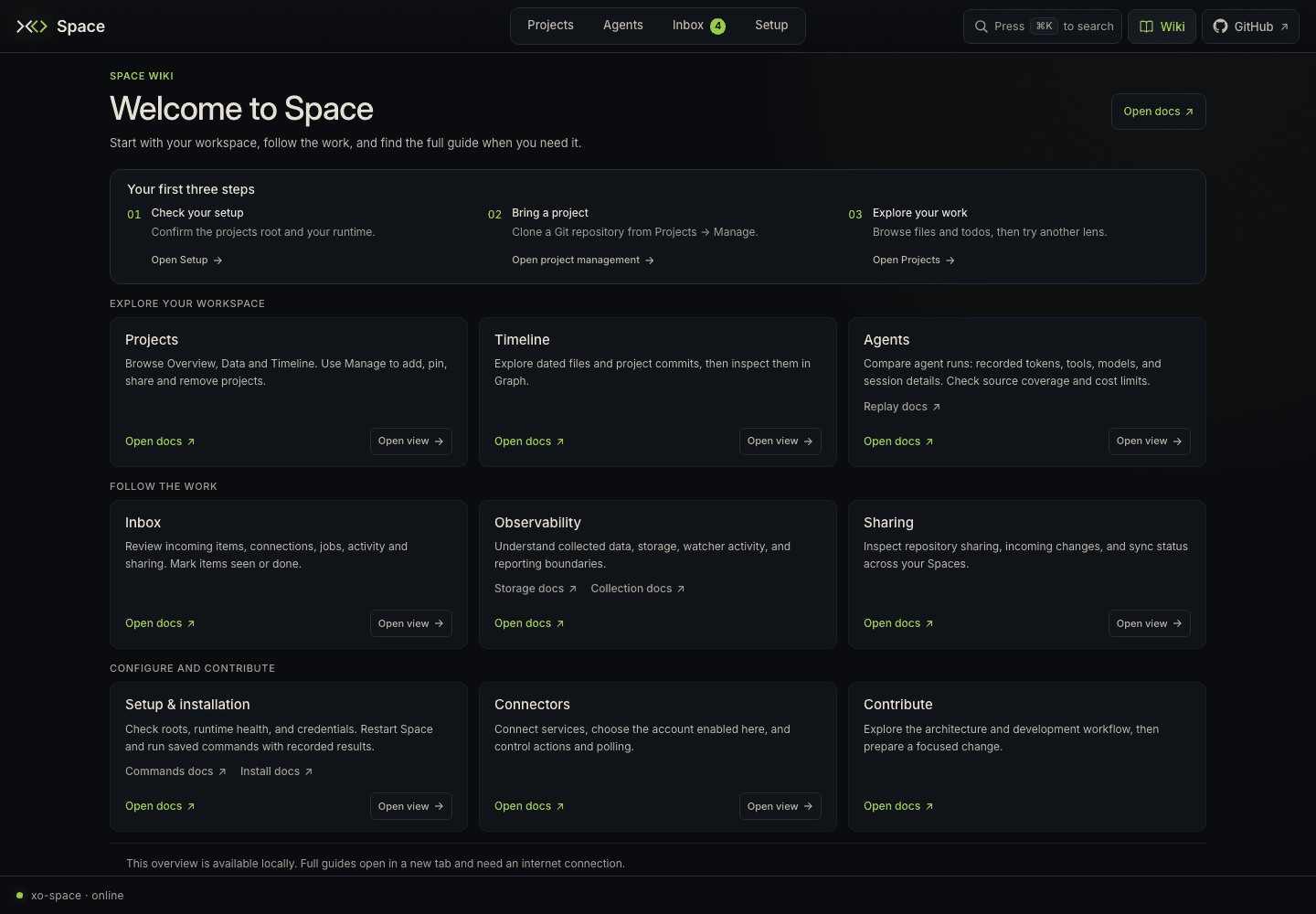Follow the Open Setup link
Image resolution: width=1316 pixels, height=914 pixels.
tap(186, 260)
